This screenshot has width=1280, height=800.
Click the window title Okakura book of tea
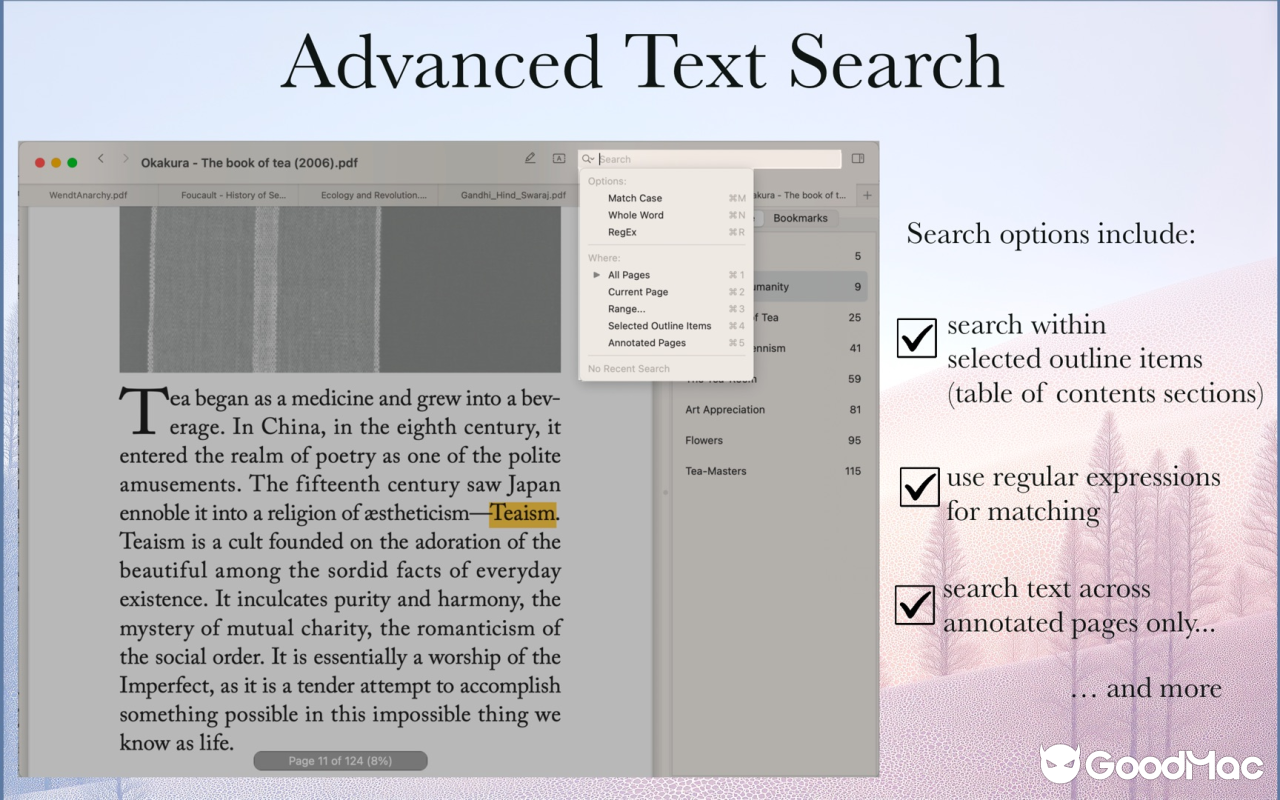pos(249,163)
